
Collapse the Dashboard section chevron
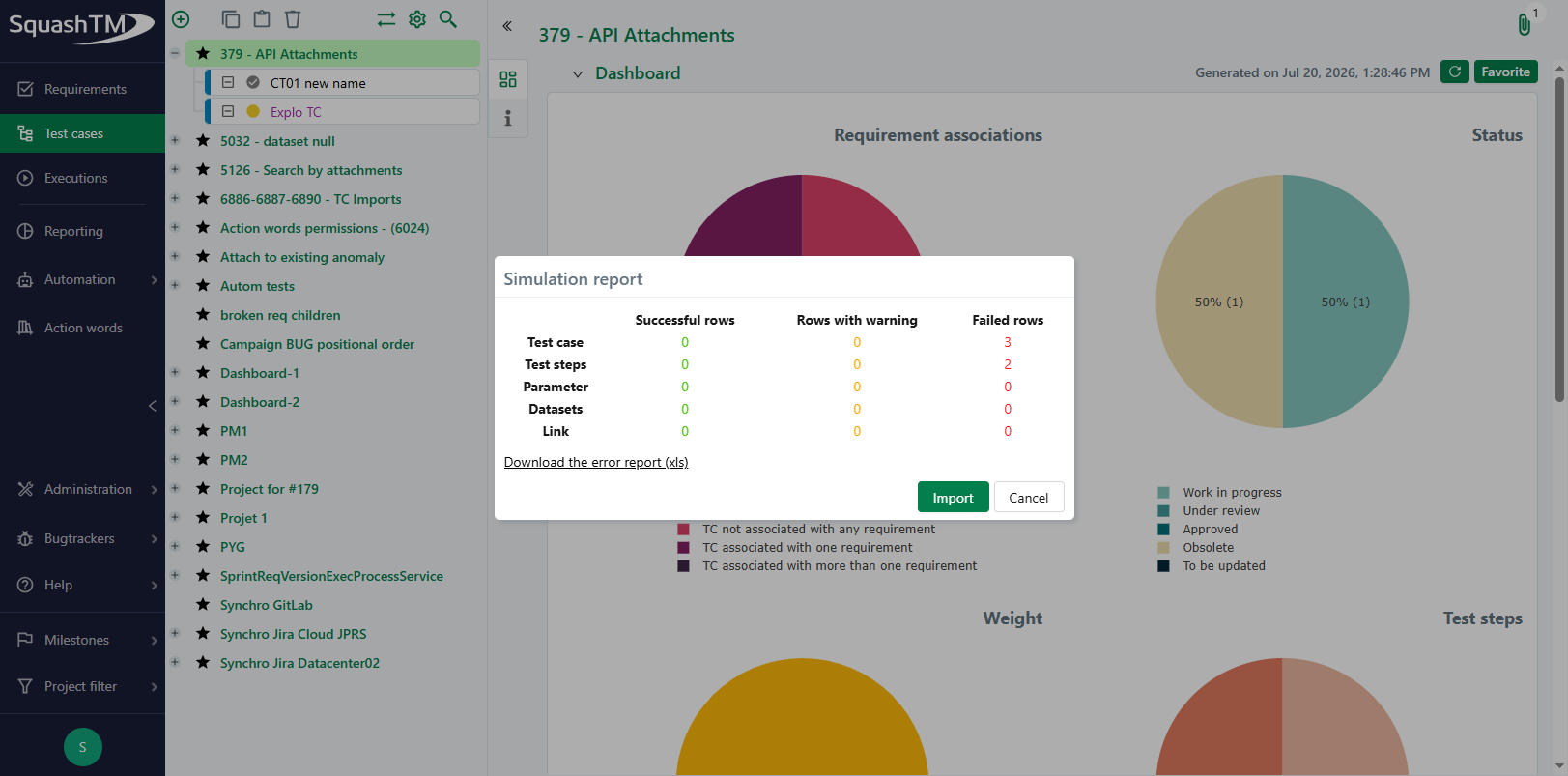(578, 73)
